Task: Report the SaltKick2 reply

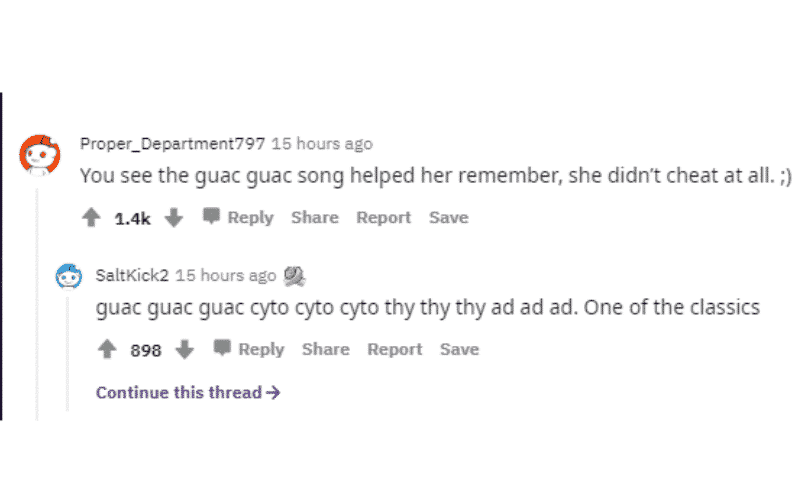Action: [x=394, y=349]
